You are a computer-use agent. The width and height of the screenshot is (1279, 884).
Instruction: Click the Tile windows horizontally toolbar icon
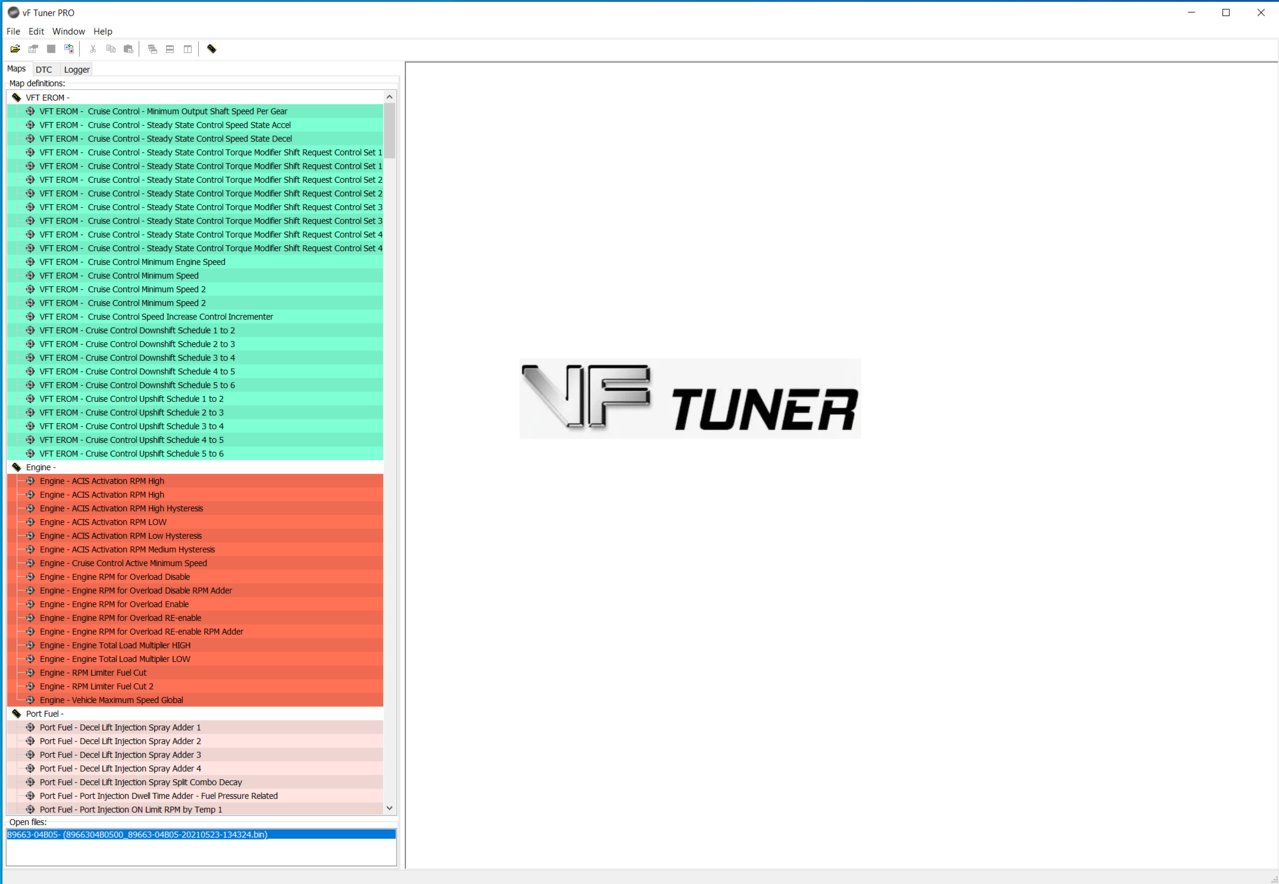tap(170, 49)
